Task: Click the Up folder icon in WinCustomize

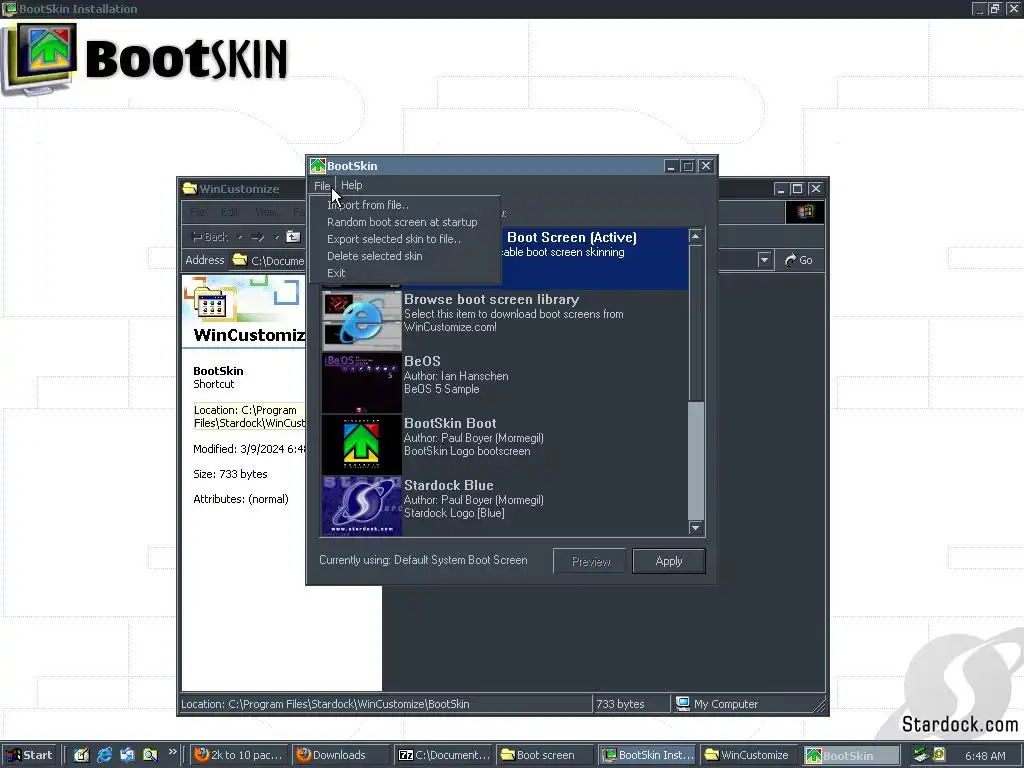Action: 293,236
